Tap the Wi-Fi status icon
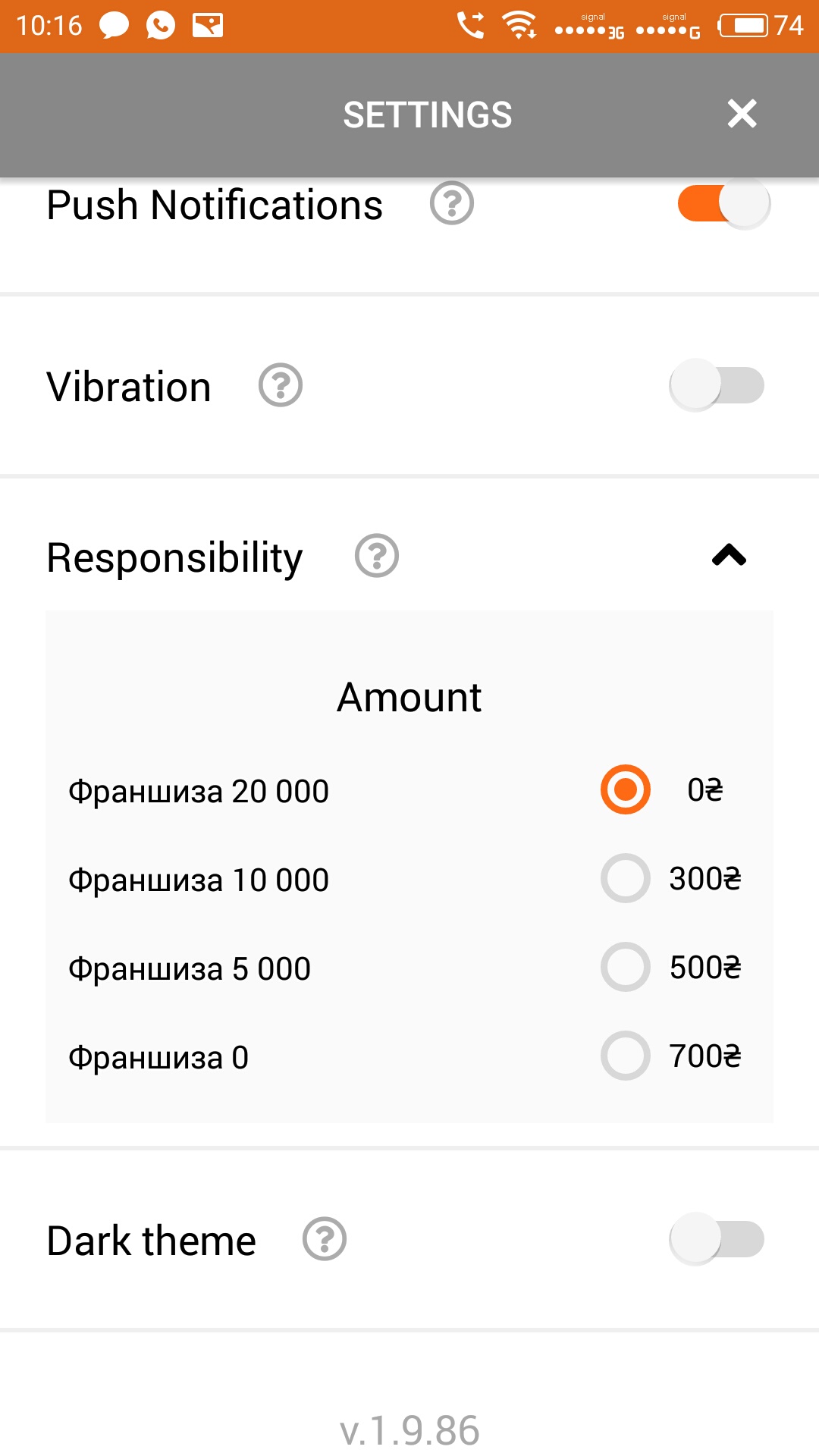The height and width of the screenshot is (1456, 819). 519,26
